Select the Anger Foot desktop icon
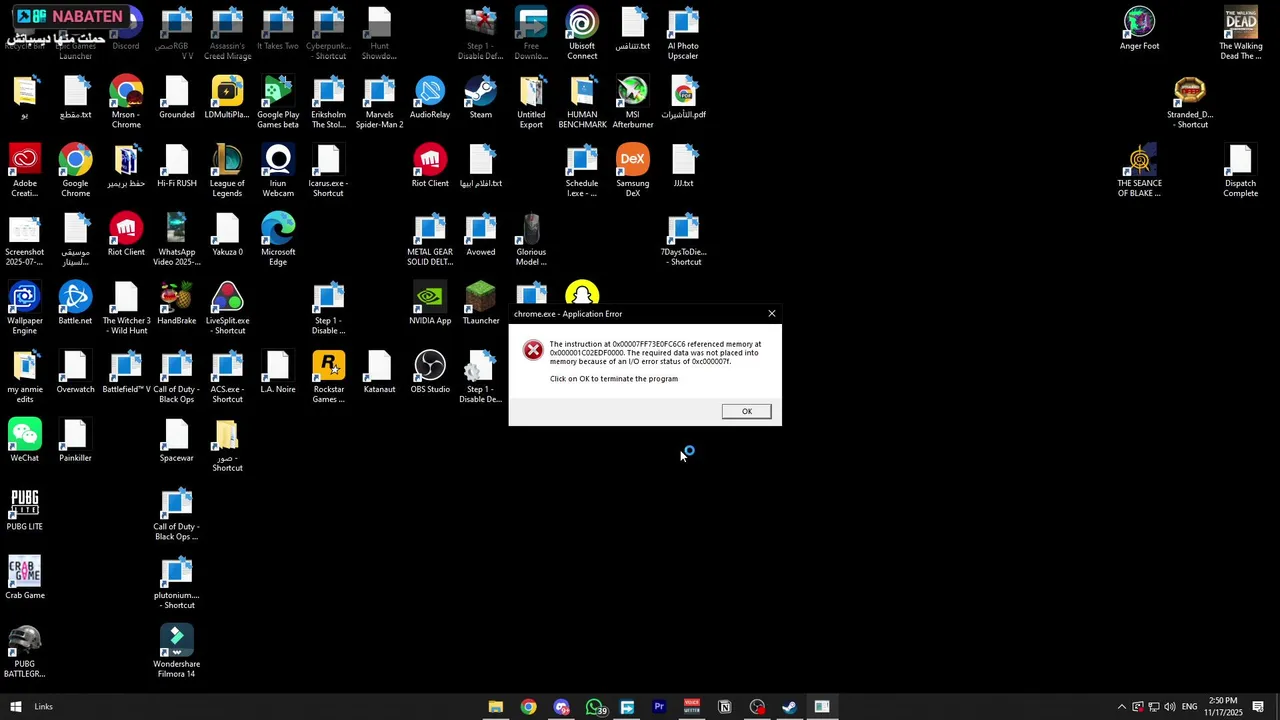This screenshot has height=720, width=1280. click(1139, 28)
